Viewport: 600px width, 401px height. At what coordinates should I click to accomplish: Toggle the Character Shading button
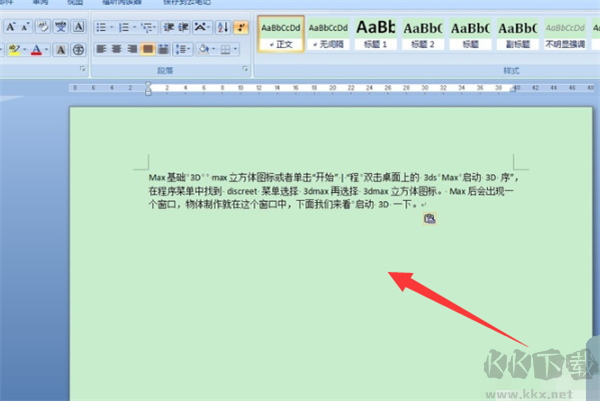click(60, 49)
